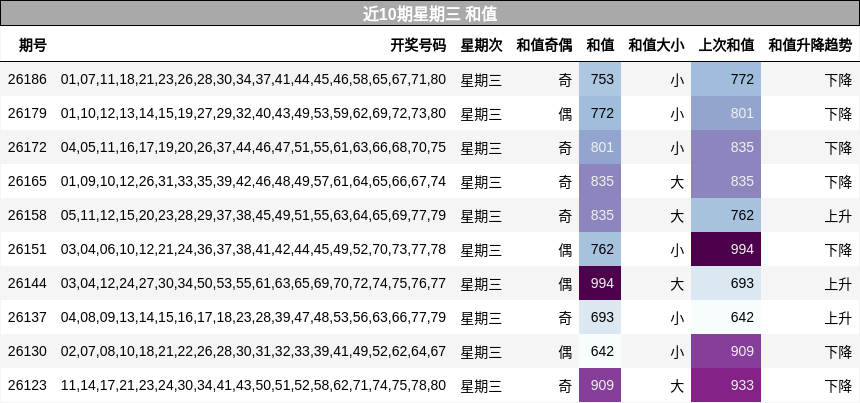This screenshot has height=403, width=860.
Task: Click 大 size value in row 26165
Action: (x=677, y=182)
